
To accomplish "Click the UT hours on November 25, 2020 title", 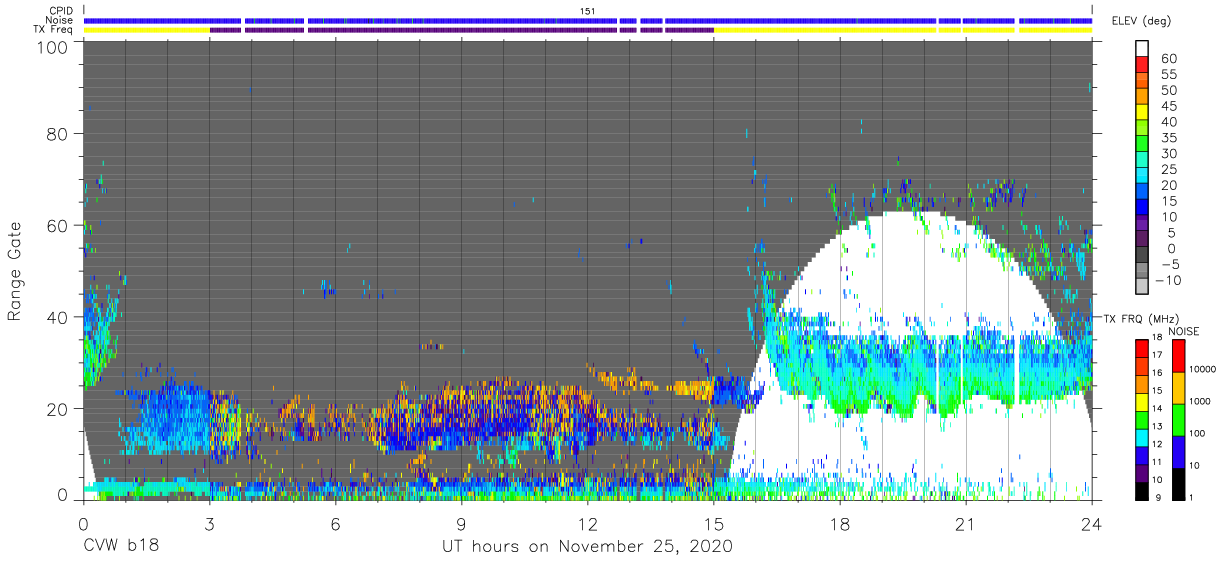I will coord(587,547).
